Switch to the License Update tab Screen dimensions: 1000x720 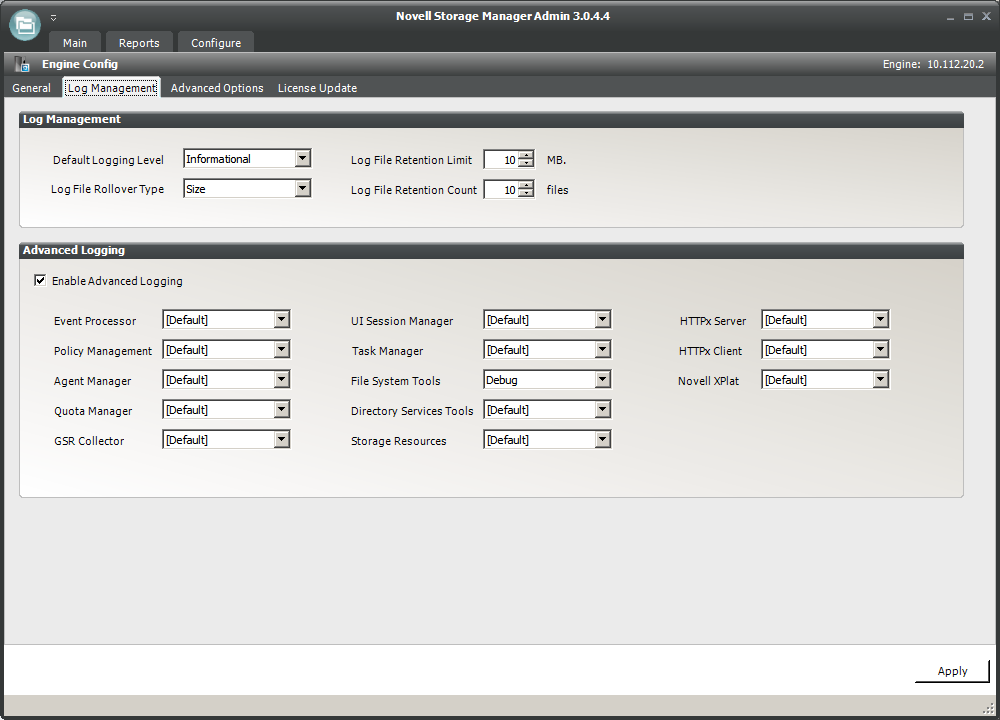[x=317, y=88]
